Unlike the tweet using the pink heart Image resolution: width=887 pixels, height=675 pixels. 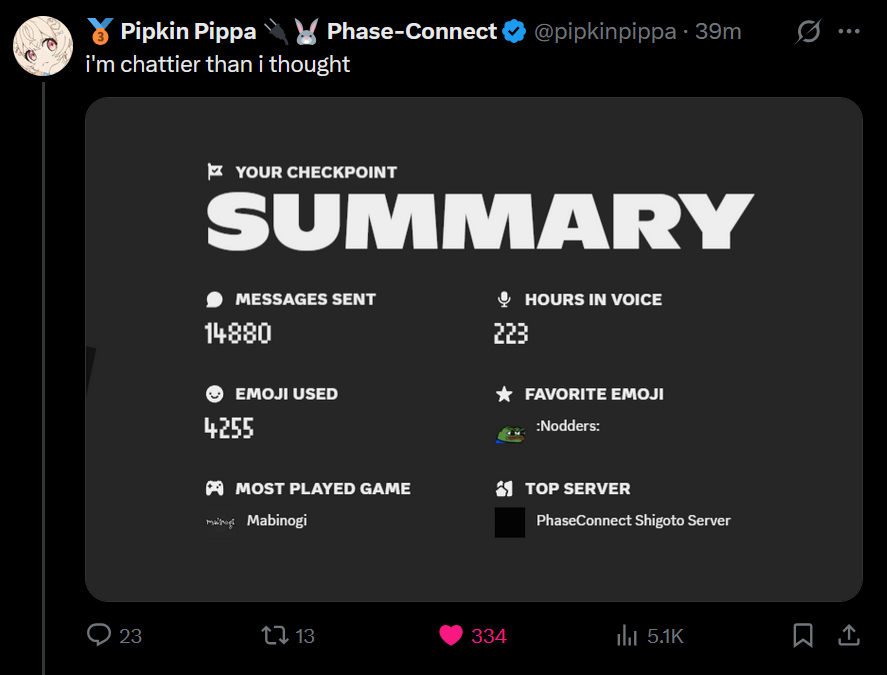(x=451, y=635)
